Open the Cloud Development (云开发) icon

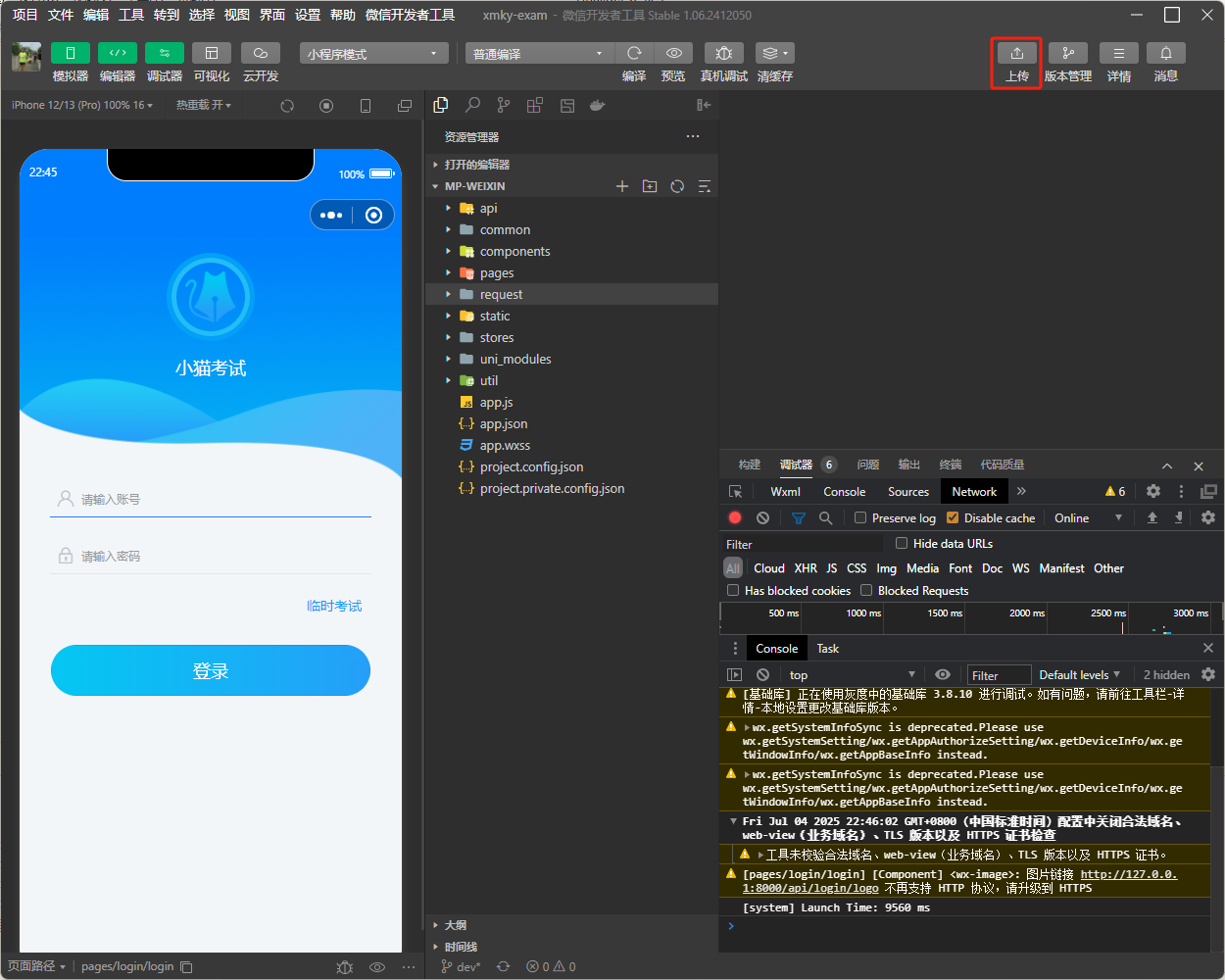click(260, 54)
